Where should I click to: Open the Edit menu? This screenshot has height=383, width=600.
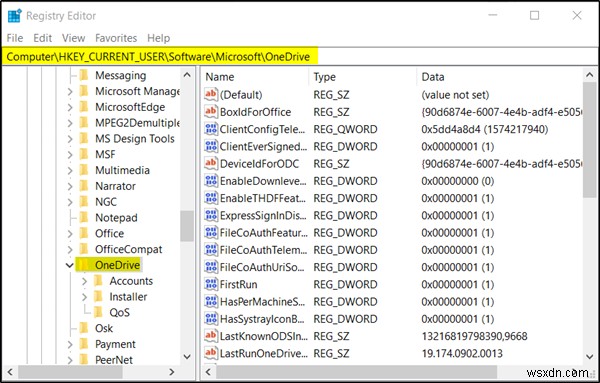[x=42, y=38]
